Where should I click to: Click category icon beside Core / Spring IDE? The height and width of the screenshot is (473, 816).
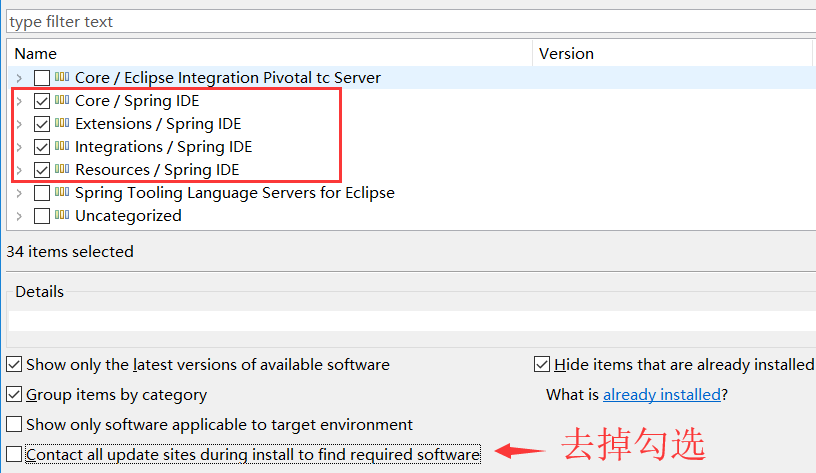pyautogui.click(x=62, y=101)
